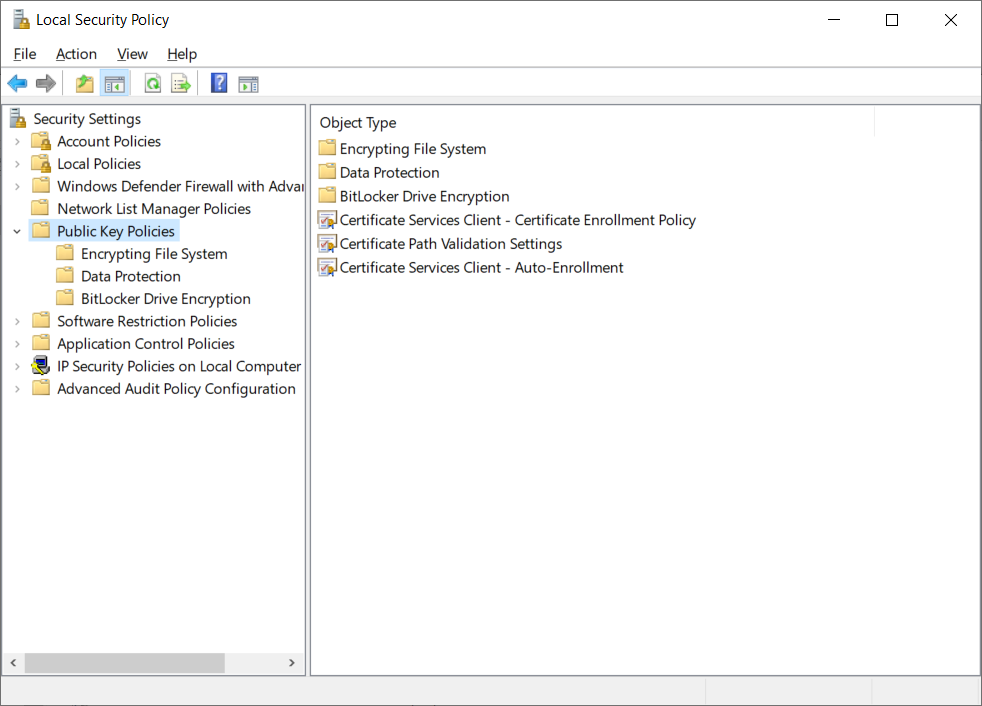This screenshot has width=982, height=706.
Task: Open the View menu
Action: coord(132,54)
